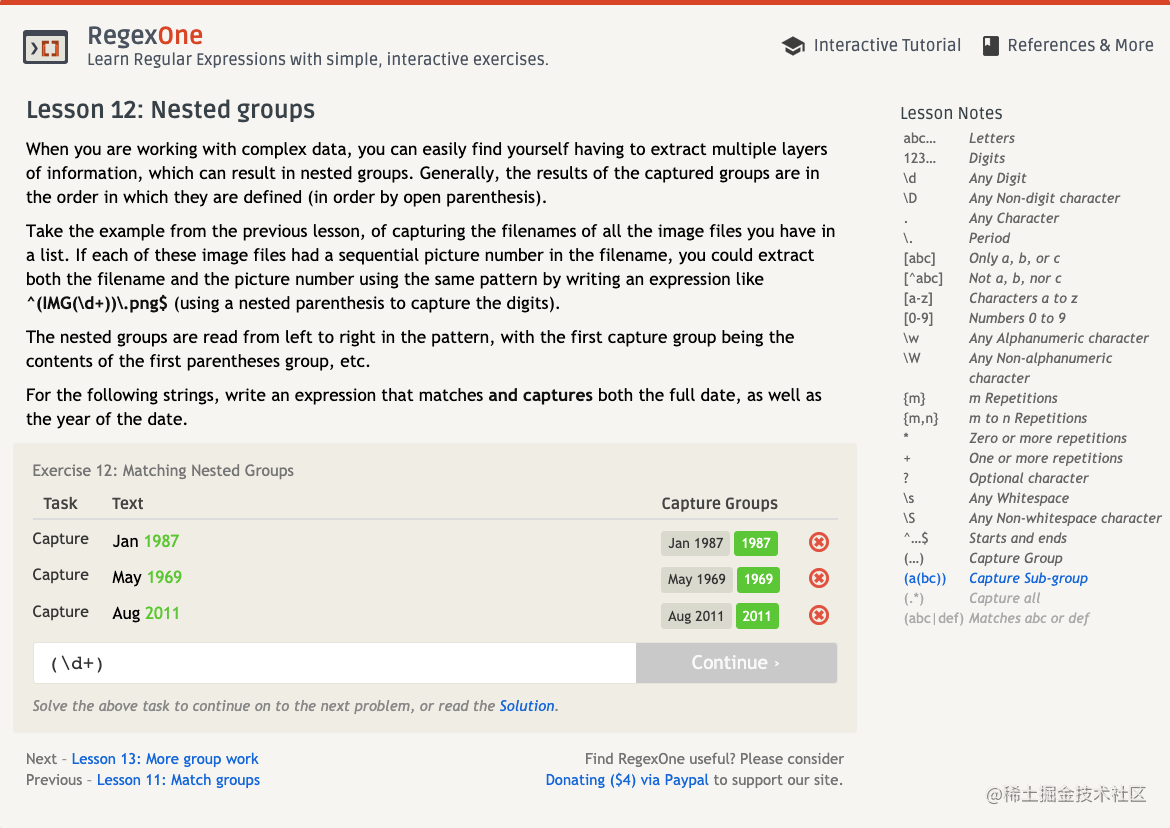The image size is (1170, 828).
Task: Open Lesson 13: More group work
Action: tap(165, 759)
